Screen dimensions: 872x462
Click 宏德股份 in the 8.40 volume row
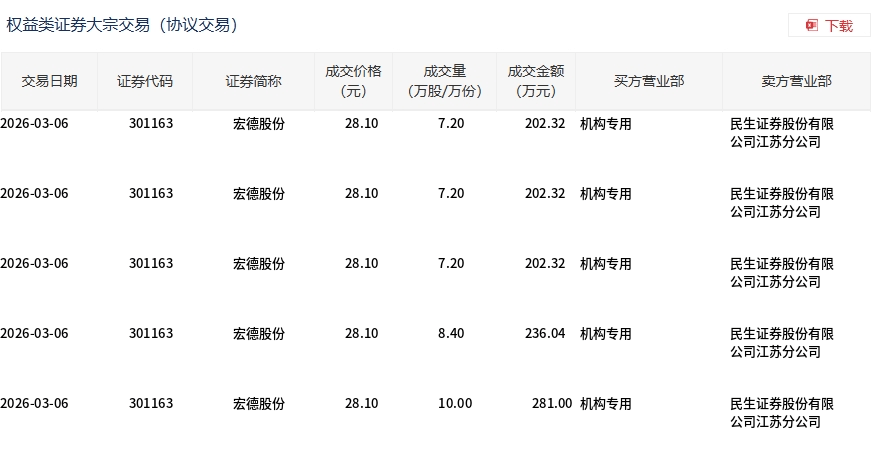[259, 334]
